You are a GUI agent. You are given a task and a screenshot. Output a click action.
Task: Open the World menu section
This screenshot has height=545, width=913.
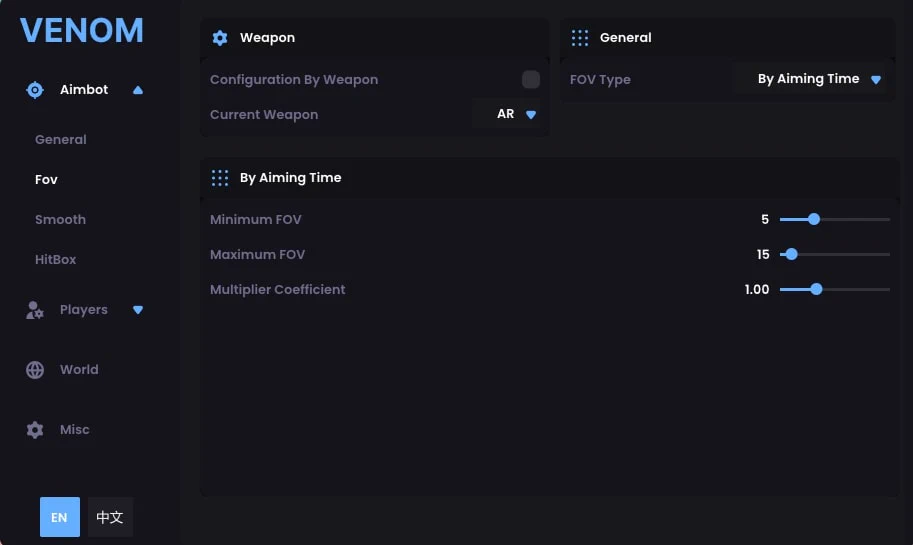click(x=79, y=370)
